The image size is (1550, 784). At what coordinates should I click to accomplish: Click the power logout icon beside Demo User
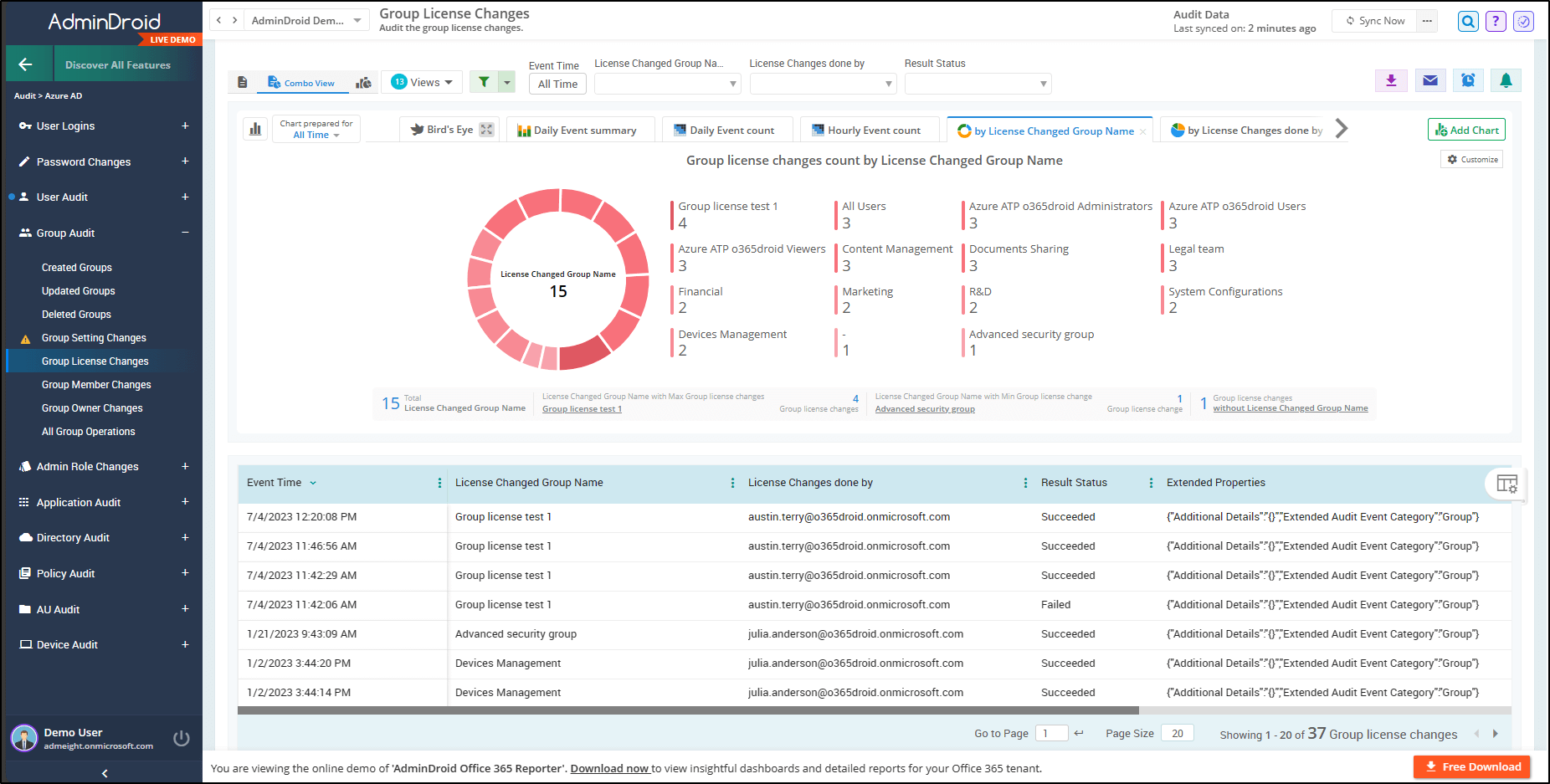pos(181,738)
